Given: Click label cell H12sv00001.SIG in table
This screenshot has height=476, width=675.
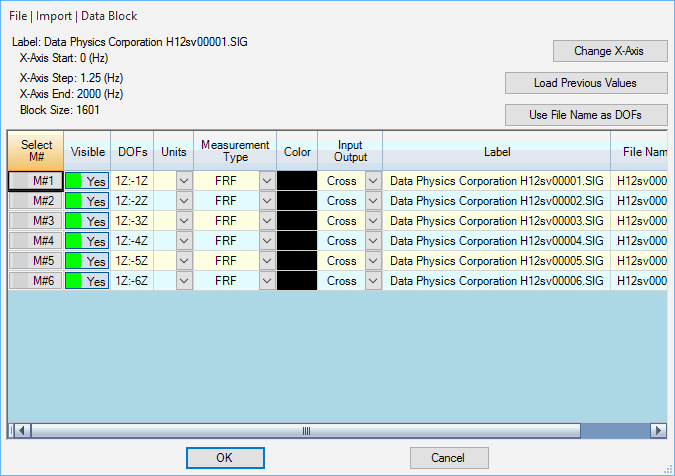Looking at the screenshot, I should 497,181.
